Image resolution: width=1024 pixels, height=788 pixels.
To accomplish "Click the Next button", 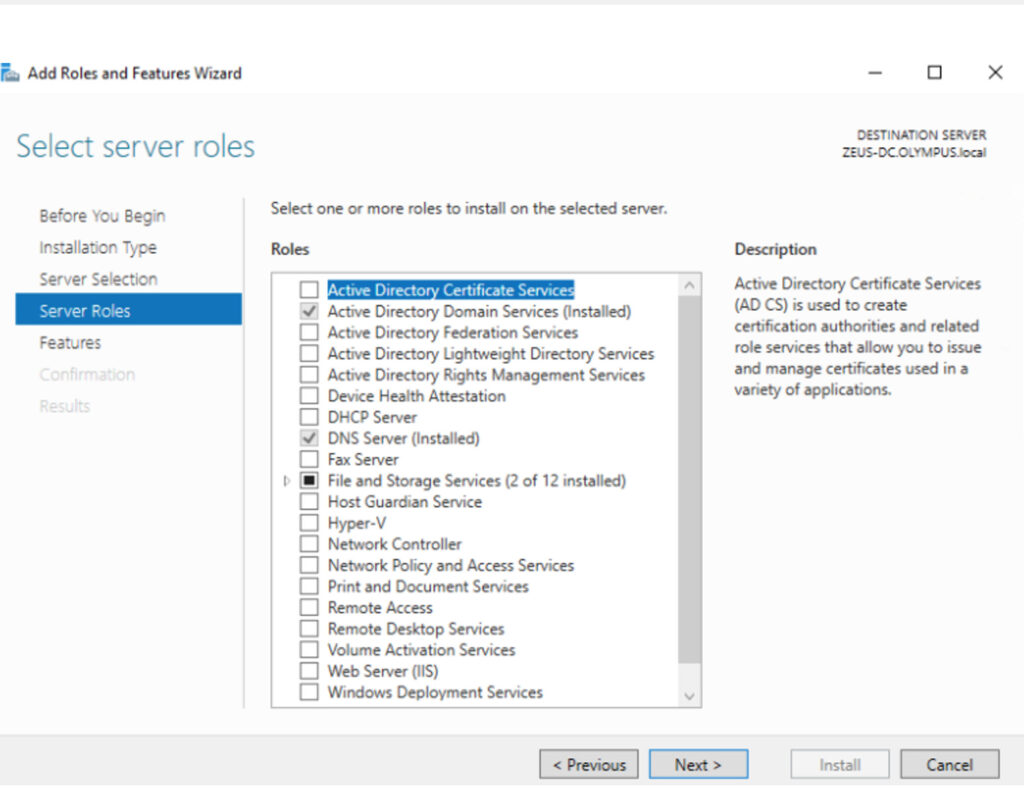I will [698, 765].
